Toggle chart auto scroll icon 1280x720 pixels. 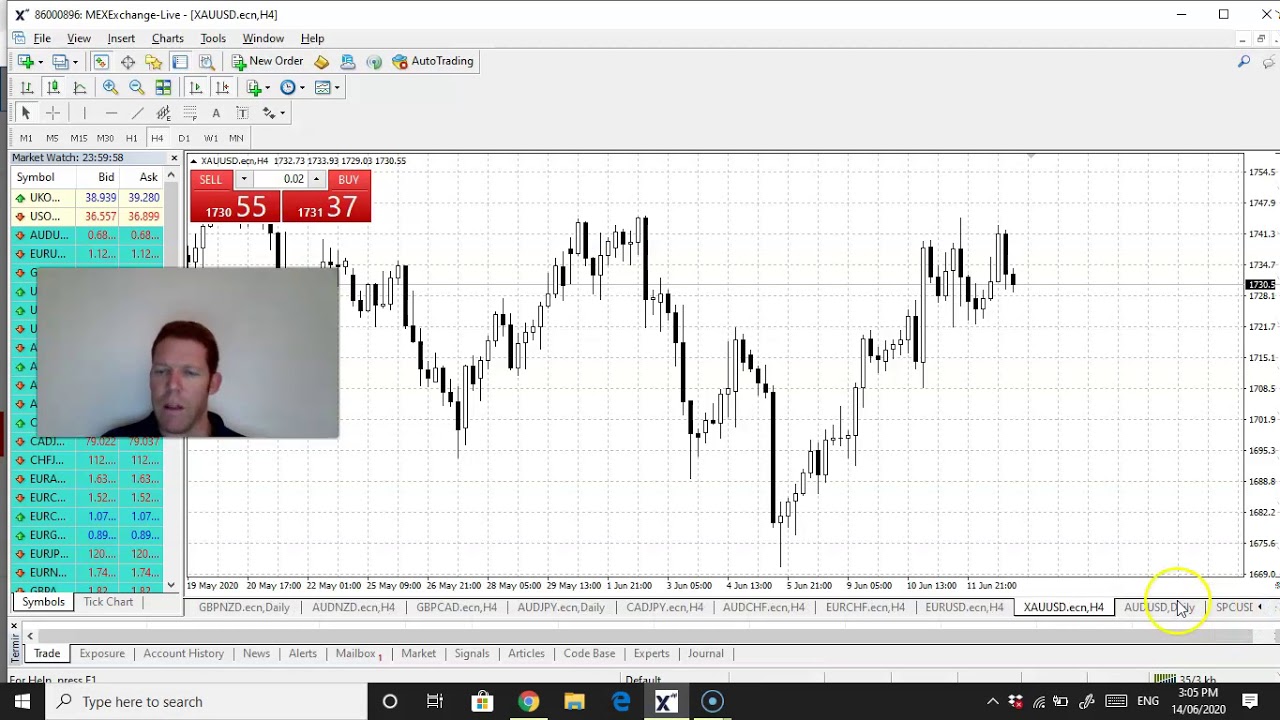pos(195,87)
